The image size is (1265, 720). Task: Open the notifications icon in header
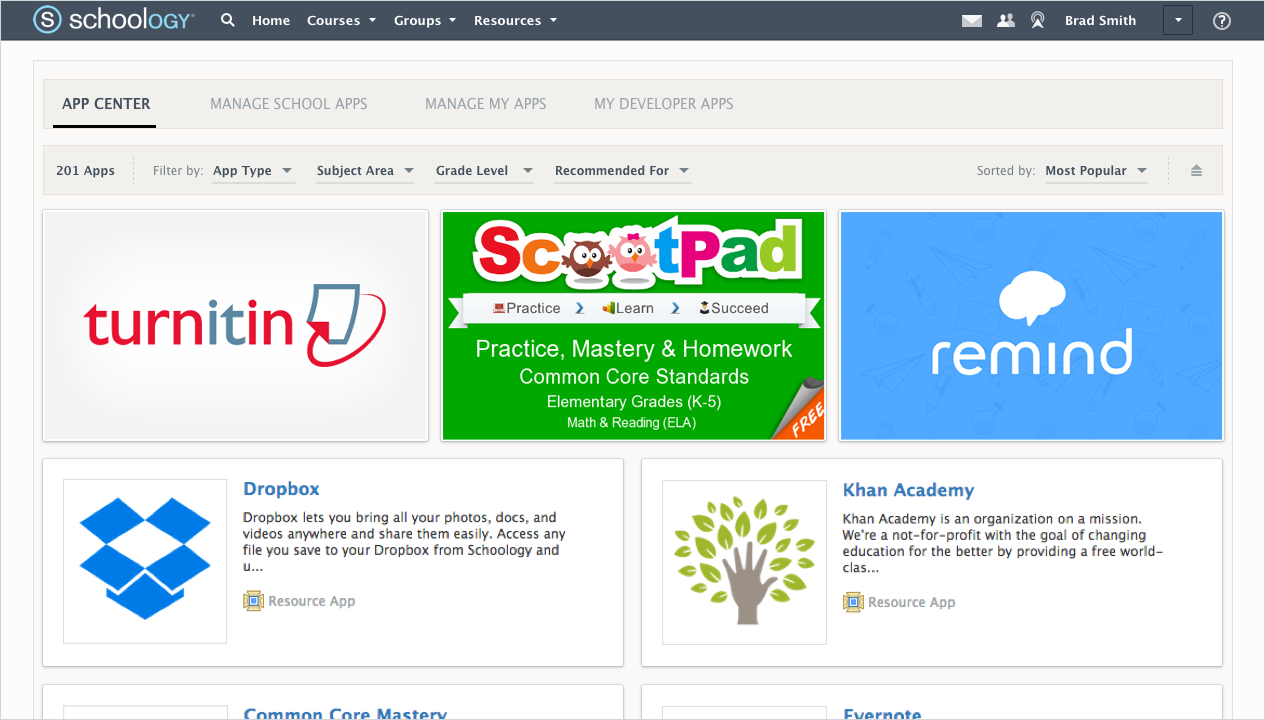click(x=1037, y=20)
